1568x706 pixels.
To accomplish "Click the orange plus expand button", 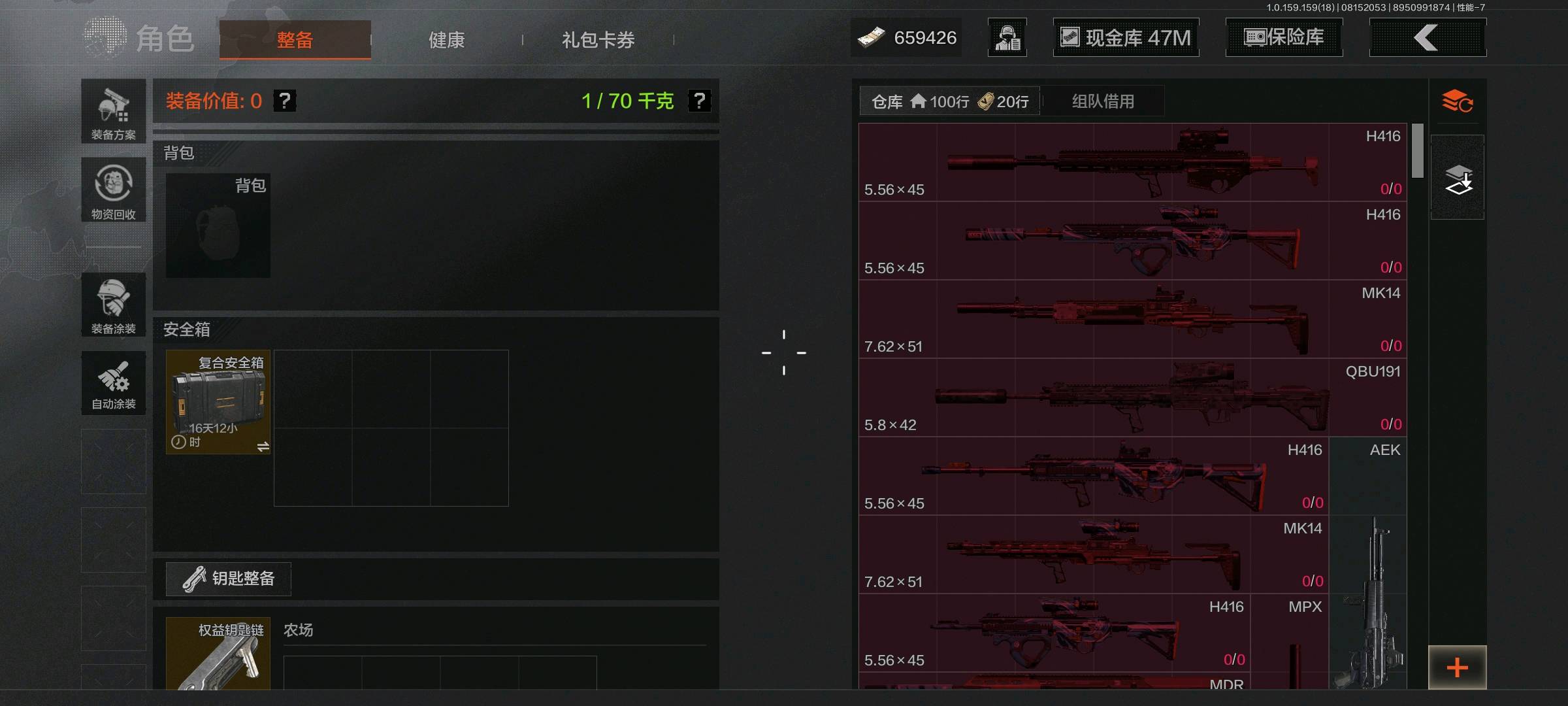I will [1458, 667].
